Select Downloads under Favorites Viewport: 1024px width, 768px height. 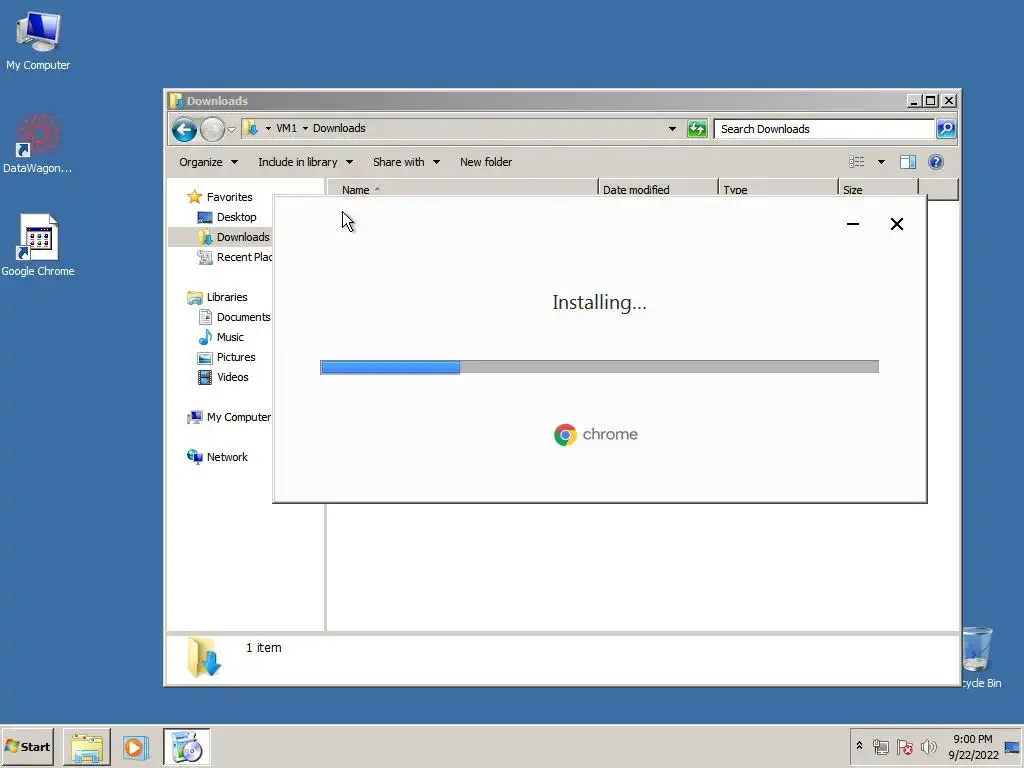233,237
